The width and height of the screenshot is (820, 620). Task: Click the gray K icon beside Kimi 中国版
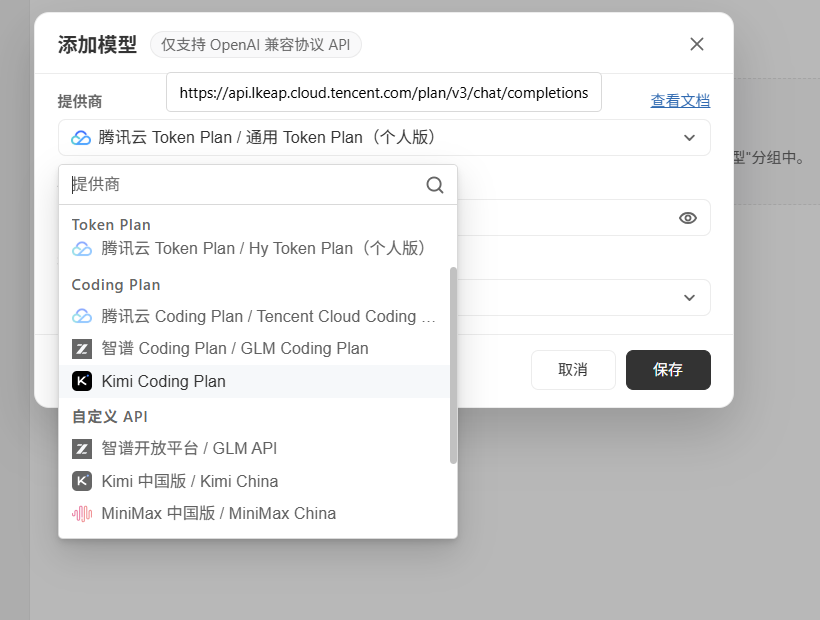point(82,481)
